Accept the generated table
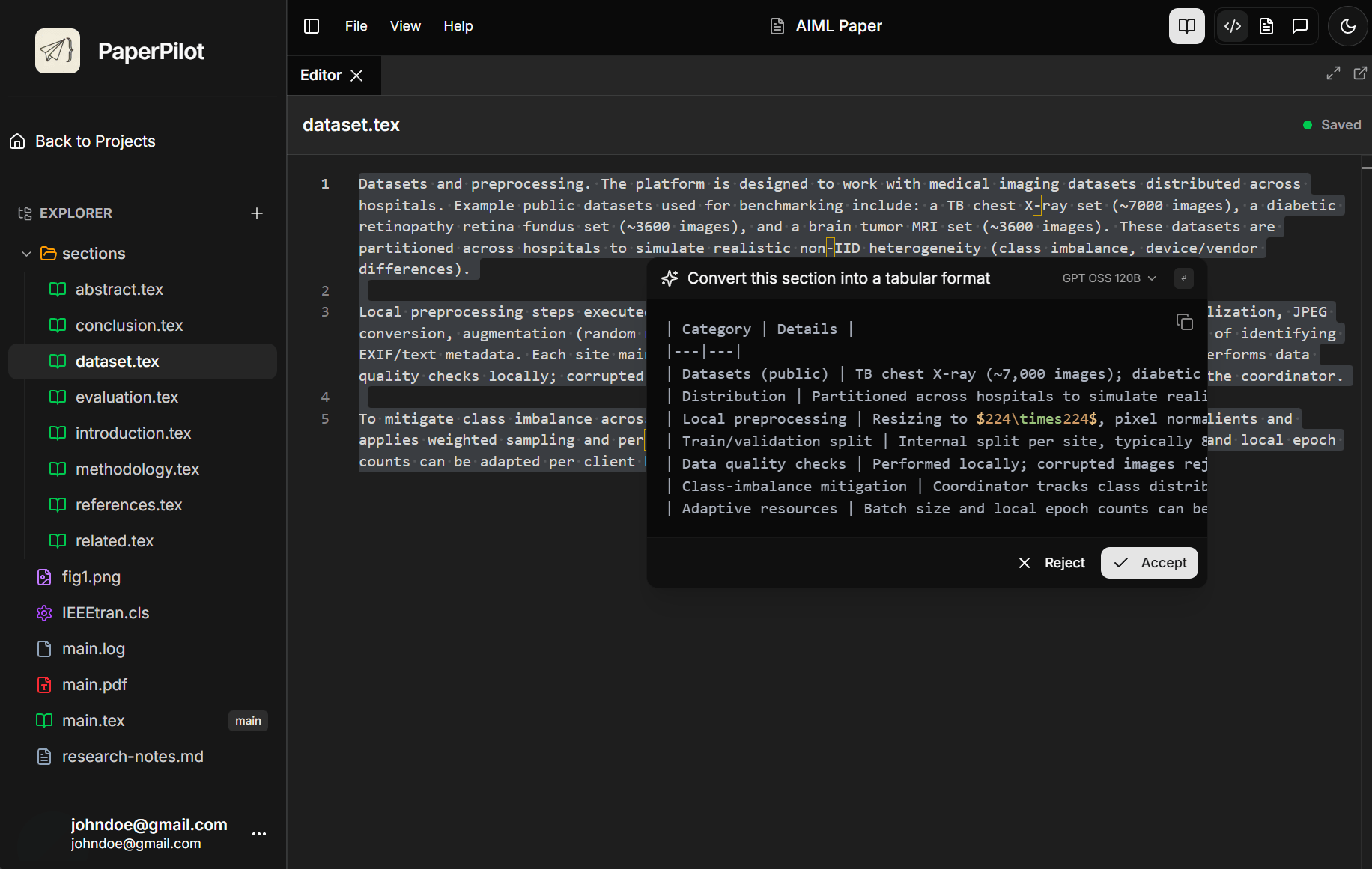This screenshot has height=869, width=1372. click(1149, 562)
